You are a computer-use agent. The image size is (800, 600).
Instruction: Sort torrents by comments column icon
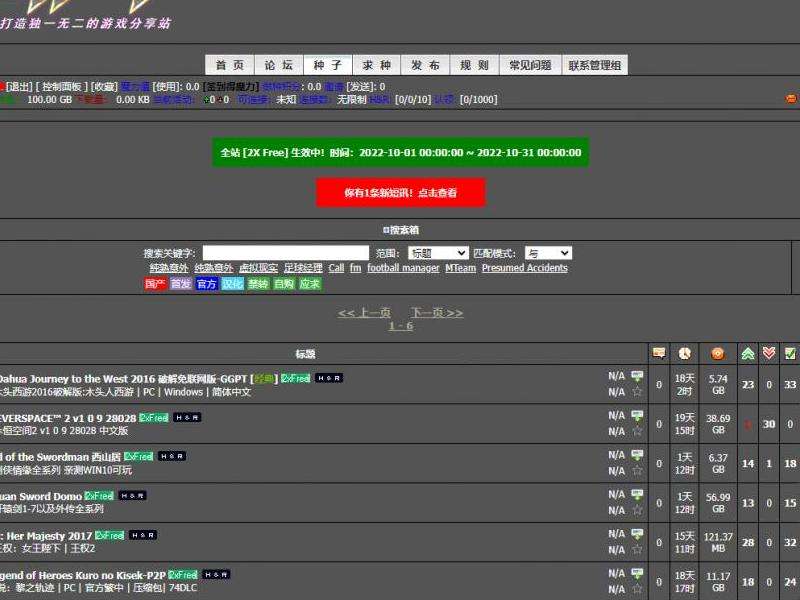point(658,353)
